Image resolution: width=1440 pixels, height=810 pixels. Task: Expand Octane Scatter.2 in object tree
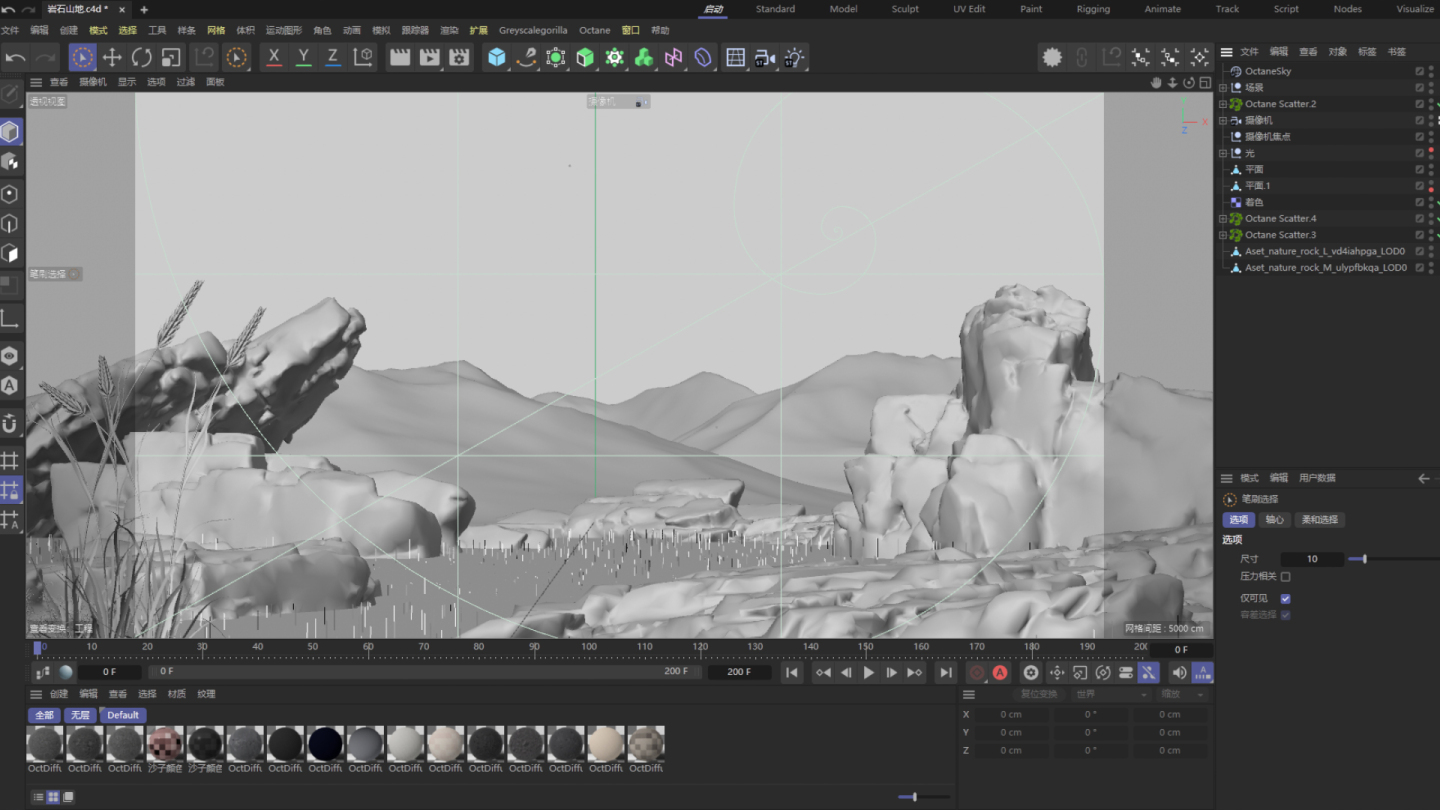pos(1222,104)
